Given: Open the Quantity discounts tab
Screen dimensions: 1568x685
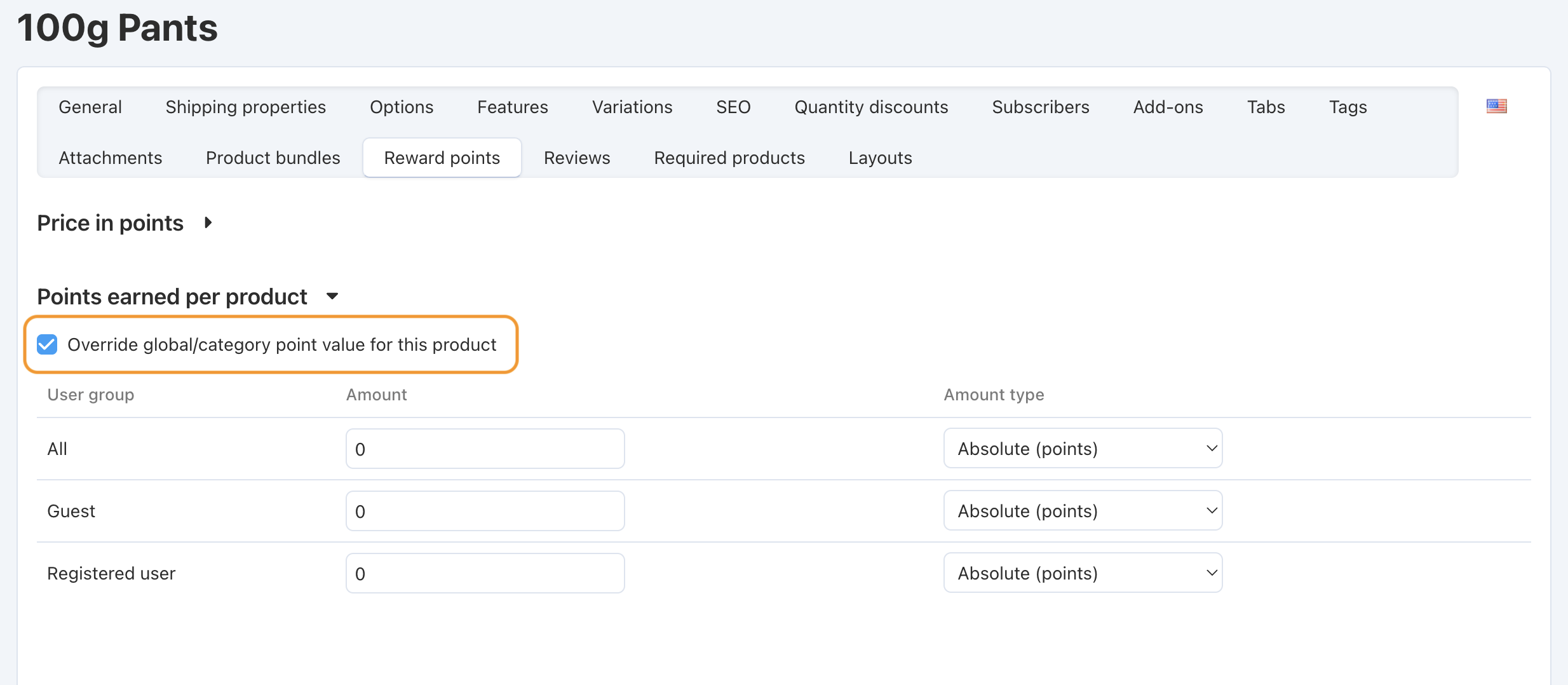Looking at the screenshot, I should (871, 107).
